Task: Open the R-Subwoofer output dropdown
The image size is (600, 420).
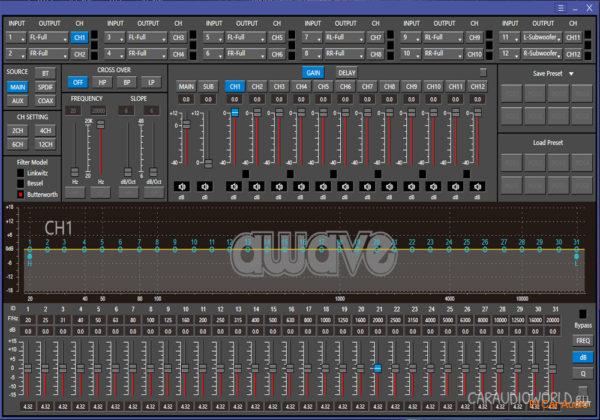Action: click(542, 54)
